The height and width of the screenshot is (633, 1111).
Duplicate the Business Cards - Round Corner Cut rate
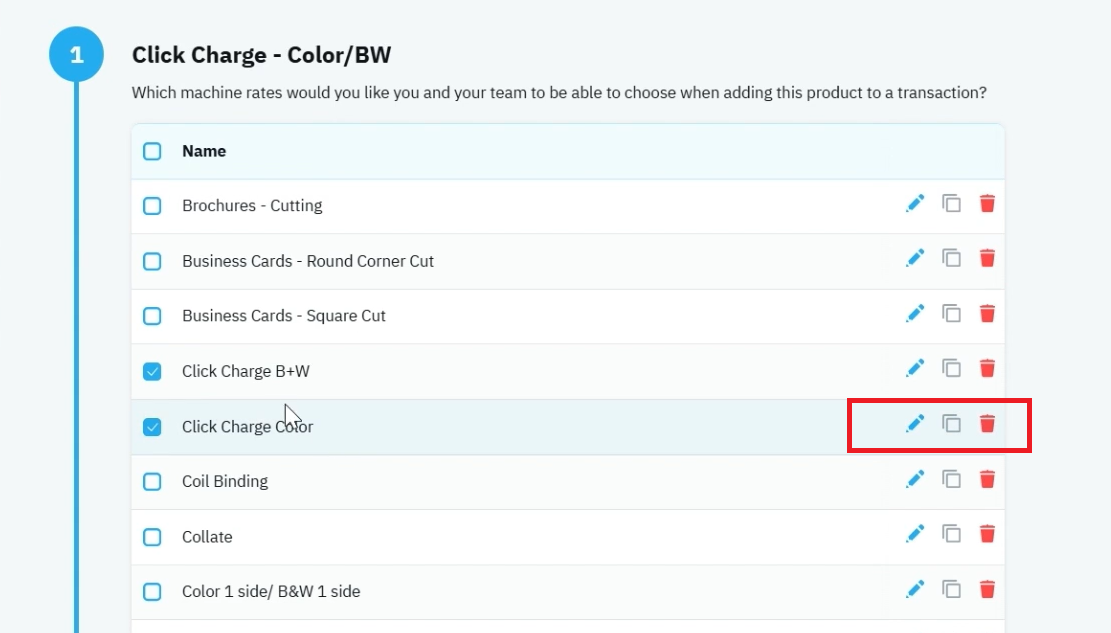tap(952, 259)
